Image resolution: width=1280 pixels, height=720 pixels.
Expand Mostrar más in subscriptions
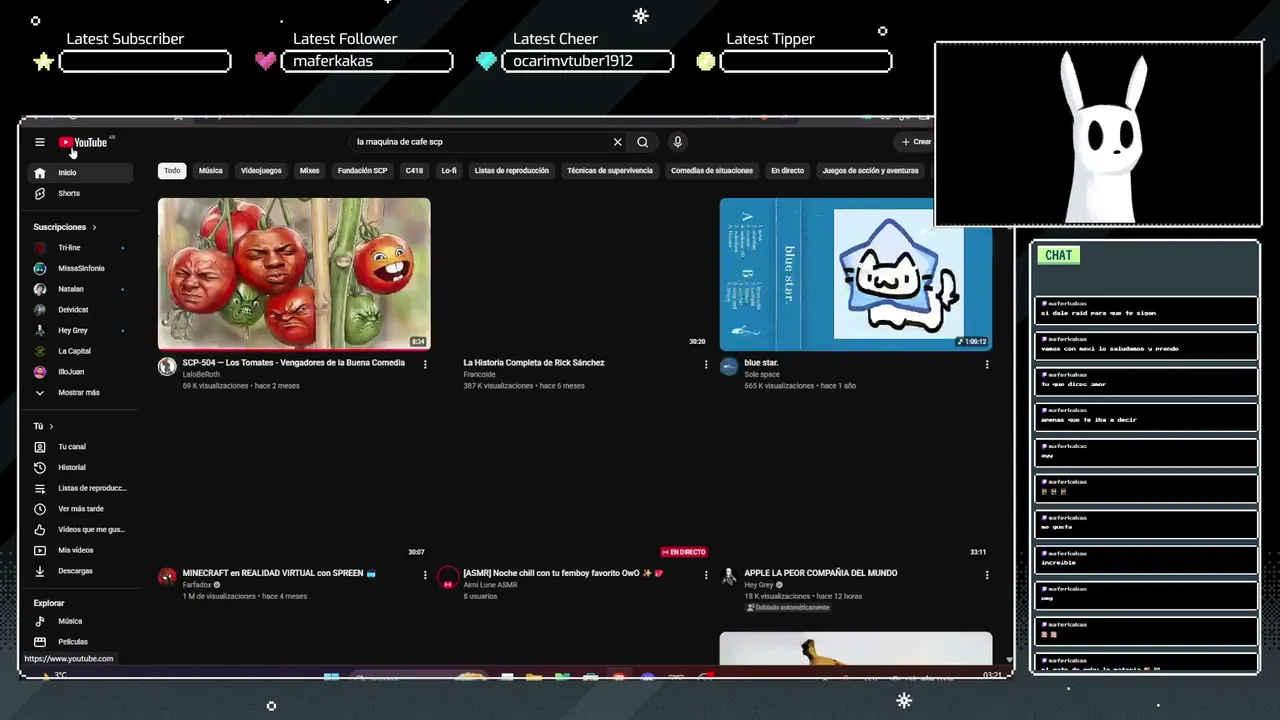[79, 393]
